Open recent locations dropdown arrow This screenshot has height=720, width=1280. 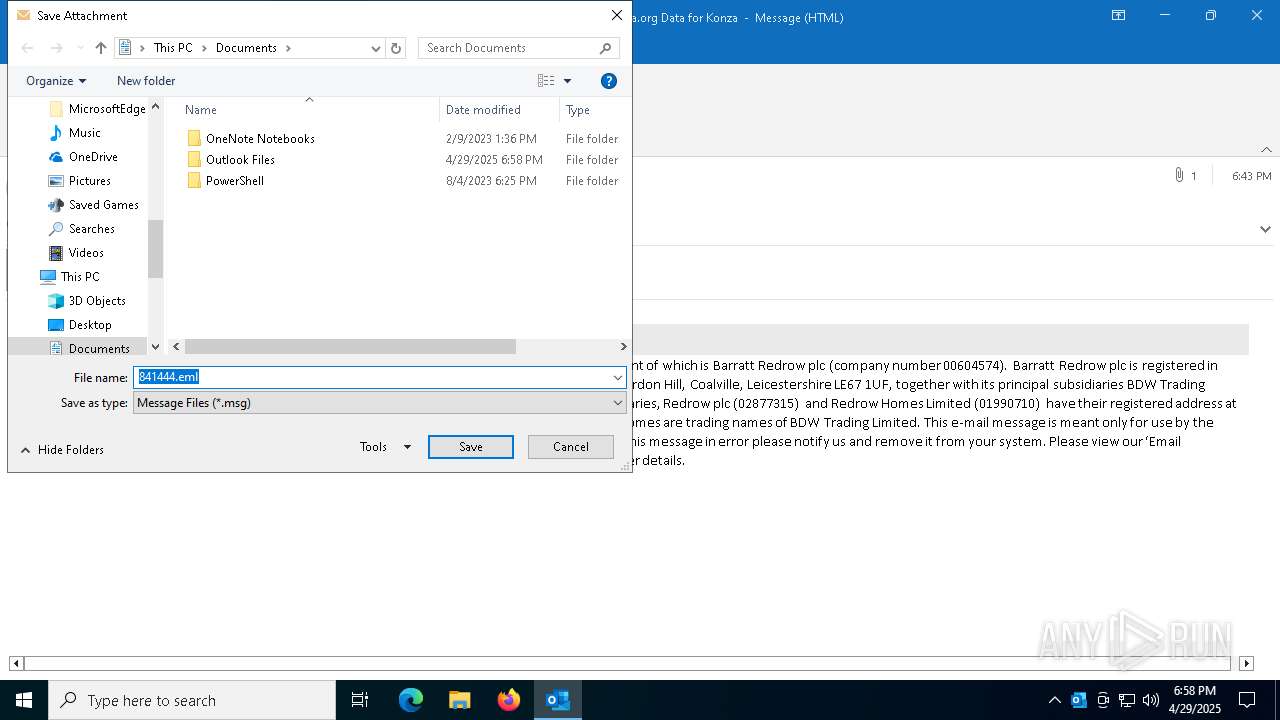click(81, 48)
